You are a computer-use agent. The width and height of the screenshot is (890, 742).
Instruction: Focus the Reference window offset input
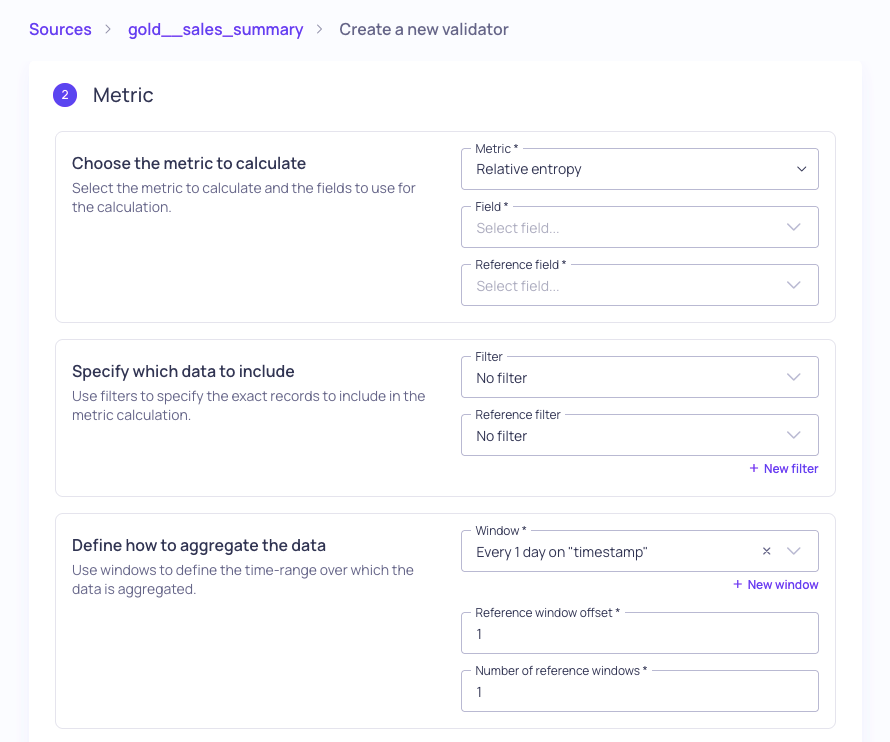[640, 633]
